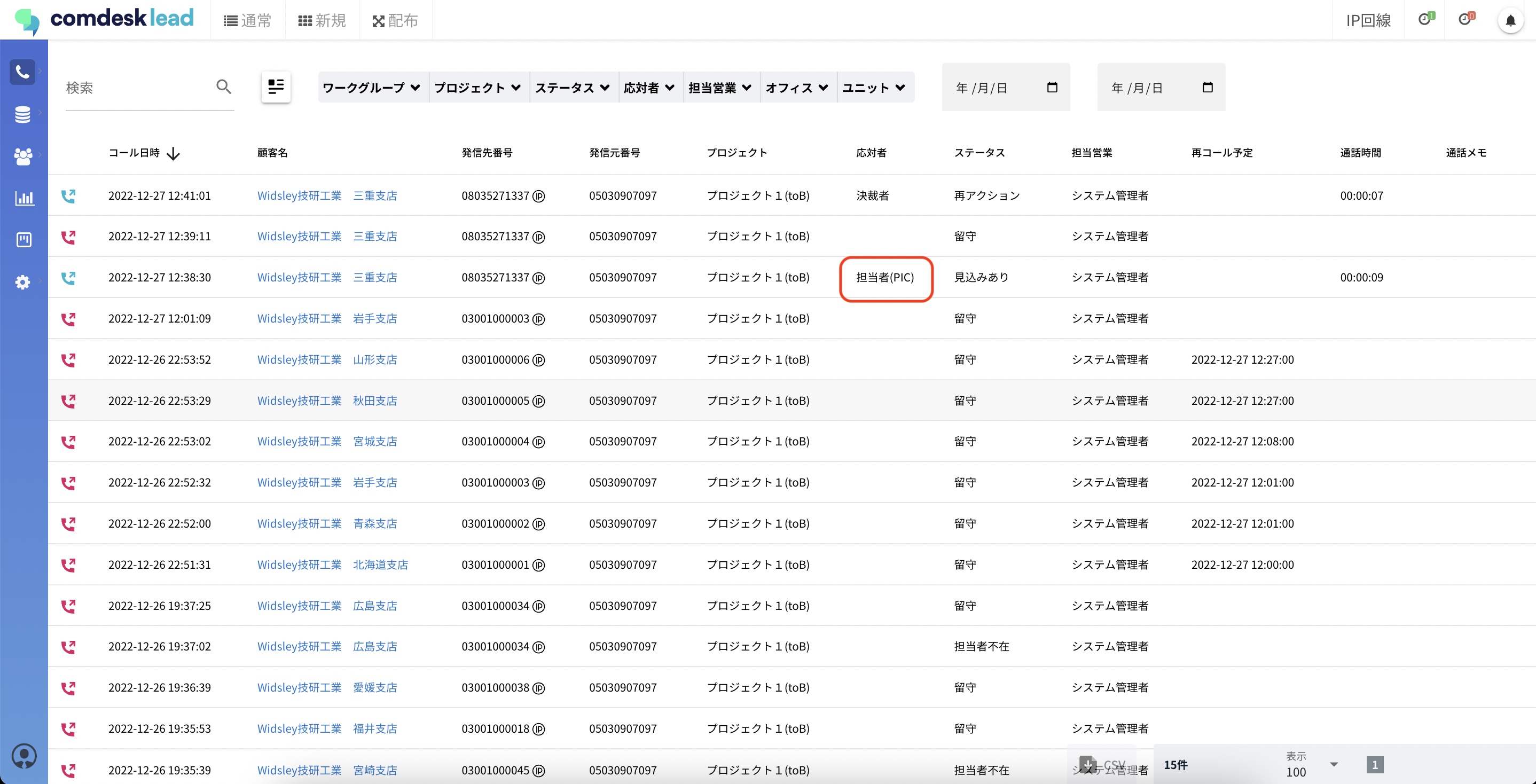The image size is (1536, 784).
Task: Switch to the 配布 view tab
Action: click(x=395, y=21)
